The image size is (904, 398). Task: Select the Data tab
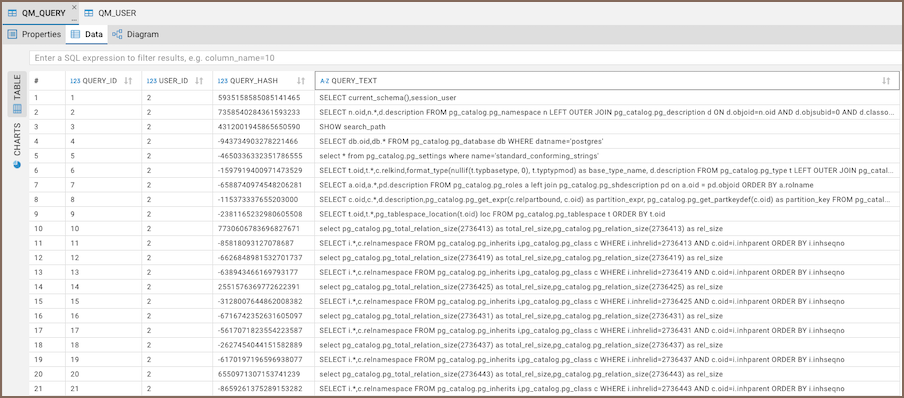pos(86,34)
